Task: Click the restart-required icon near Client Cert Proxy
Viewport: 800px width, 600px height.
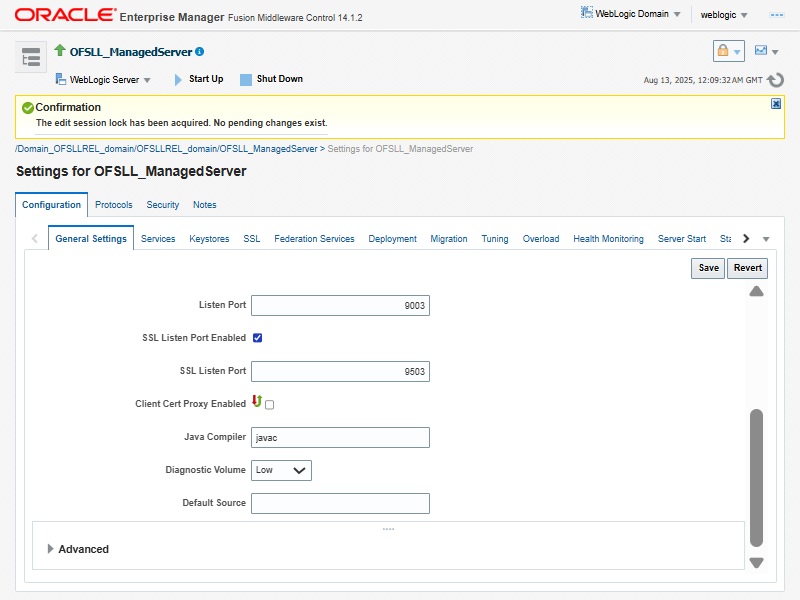Action: point(256,402)
